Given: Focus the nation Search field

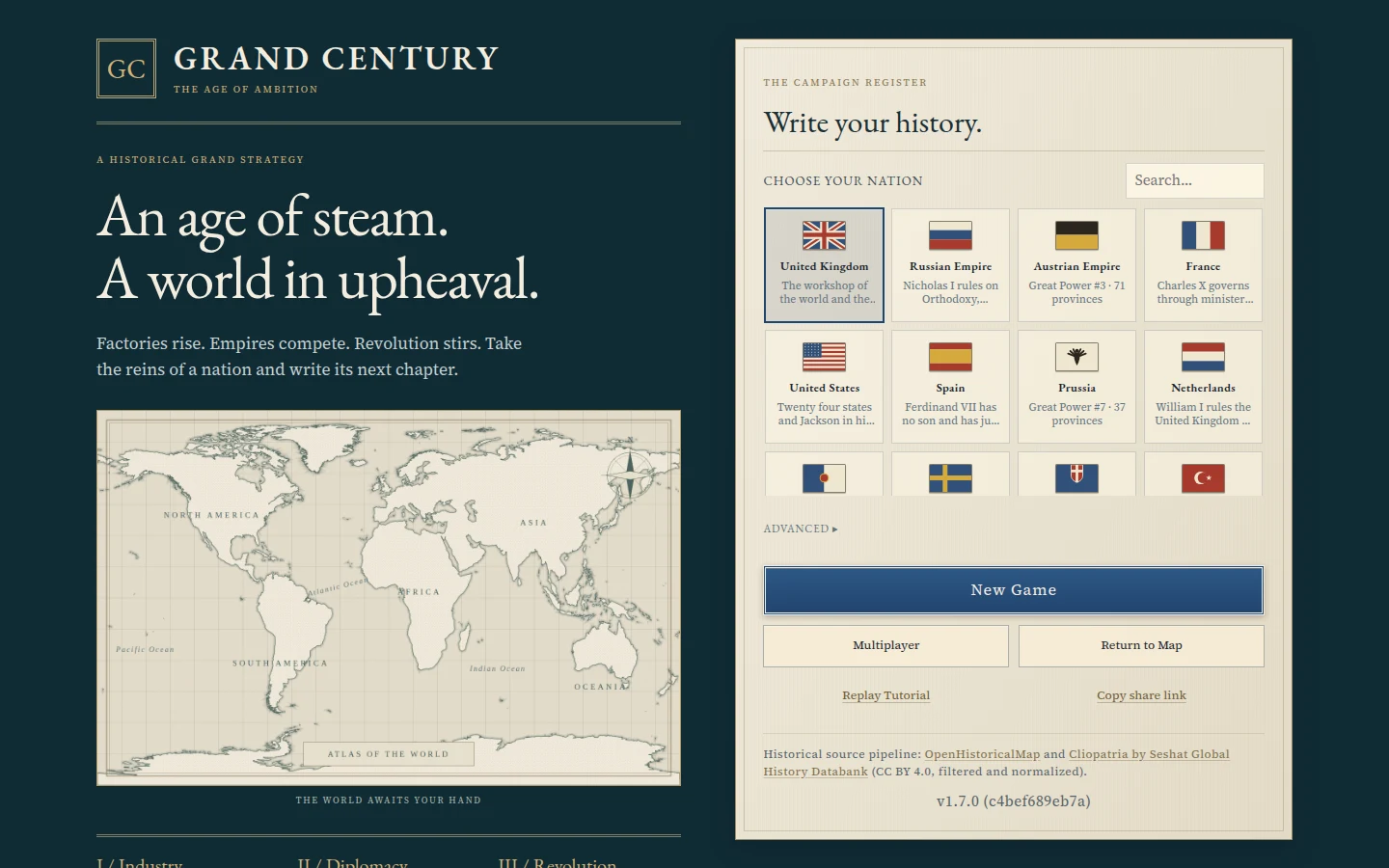Looking at the screenshot, I should coord(1194,180).
